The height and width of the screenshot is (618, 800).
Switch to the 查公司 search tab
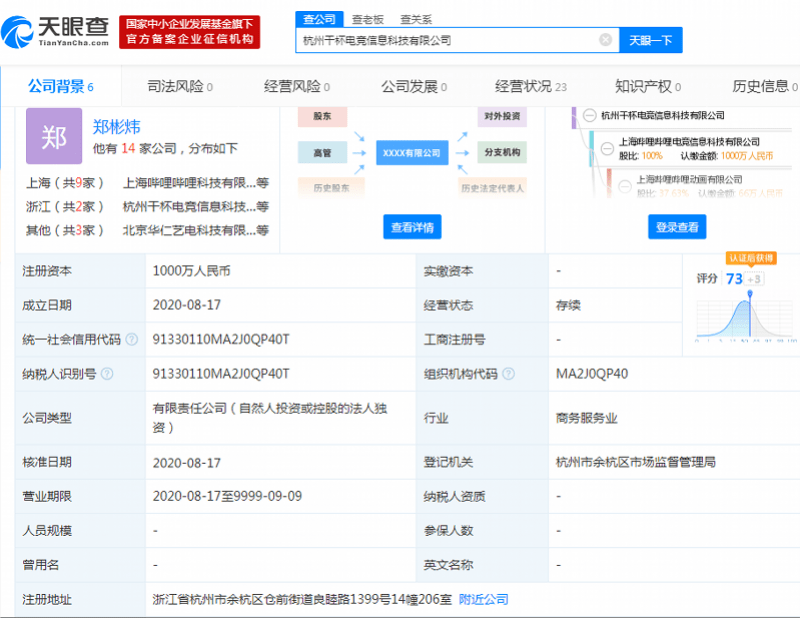(319, 19)
